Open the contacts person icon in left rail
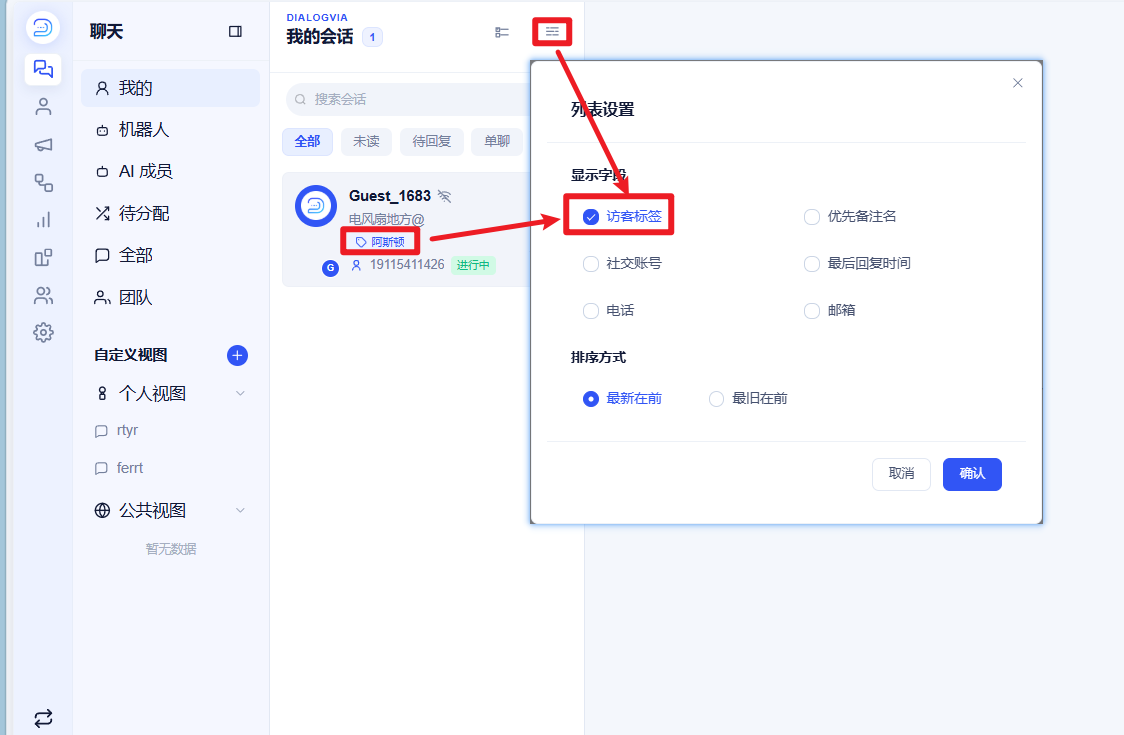The width and height of the screenshot is (1124, 735). click(x=43, y=107)
